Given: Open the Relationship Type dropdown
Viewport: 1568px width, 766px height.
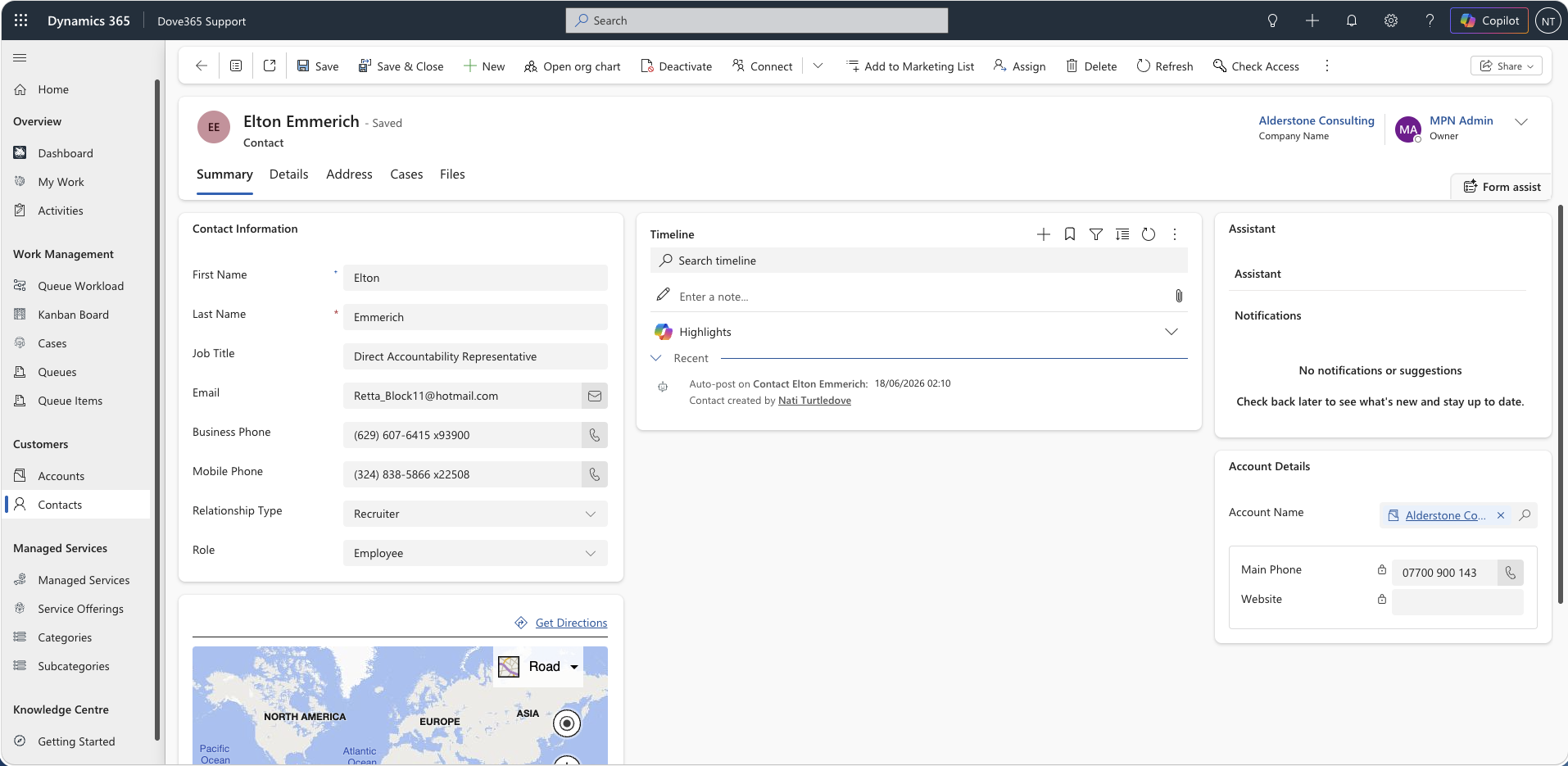Looking at the screenshot, I should pyautogui.click(x=475, y=514).
